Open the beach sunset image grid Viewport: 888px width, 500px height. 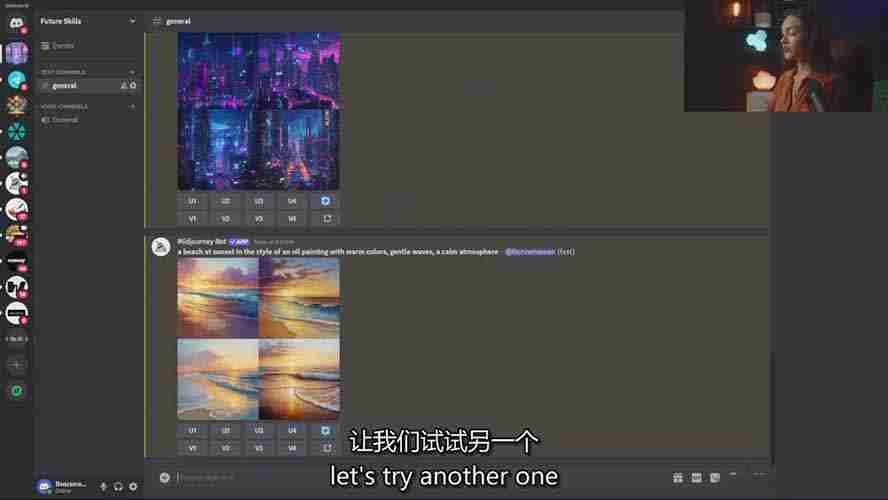pyautogui.click(x=258, y=338)
